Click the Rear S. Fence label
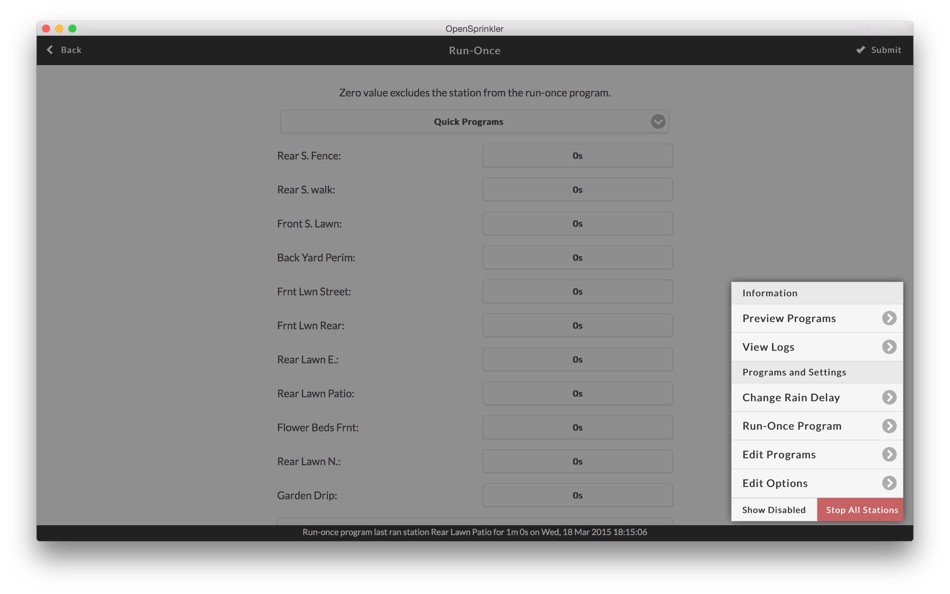950x594 pixels. tap(309, 156)
